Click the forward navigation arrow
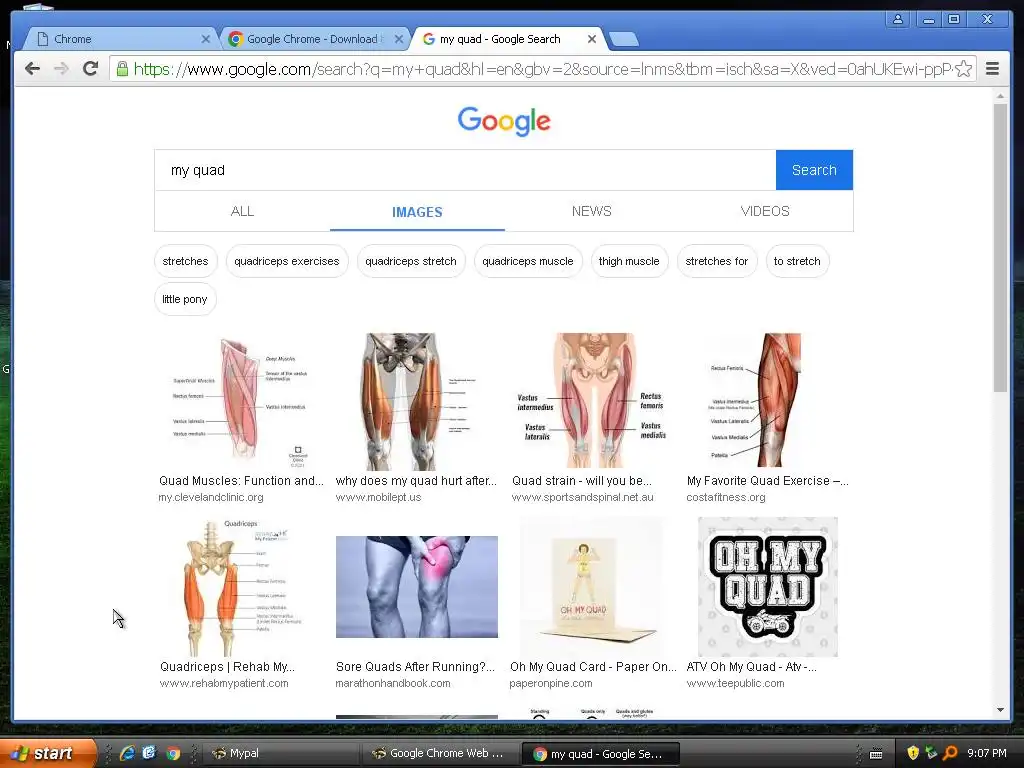The image size is (1024, 768). click(61, 69)
